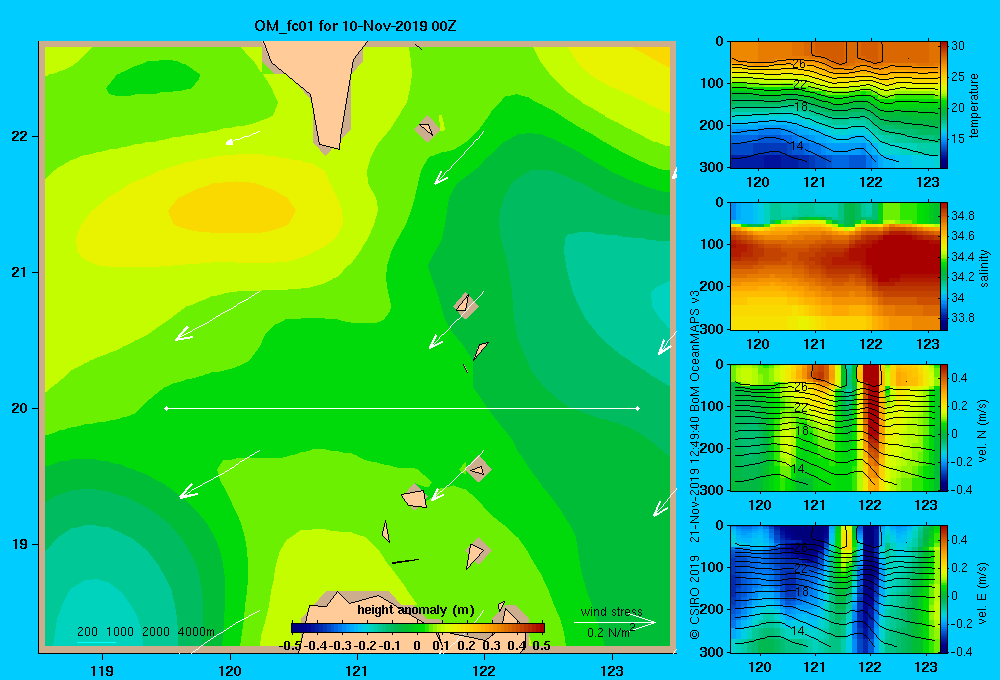Click longitude label 119 under main map
The width and height of the screenshot is (1000, 680).
coord(102,671)
